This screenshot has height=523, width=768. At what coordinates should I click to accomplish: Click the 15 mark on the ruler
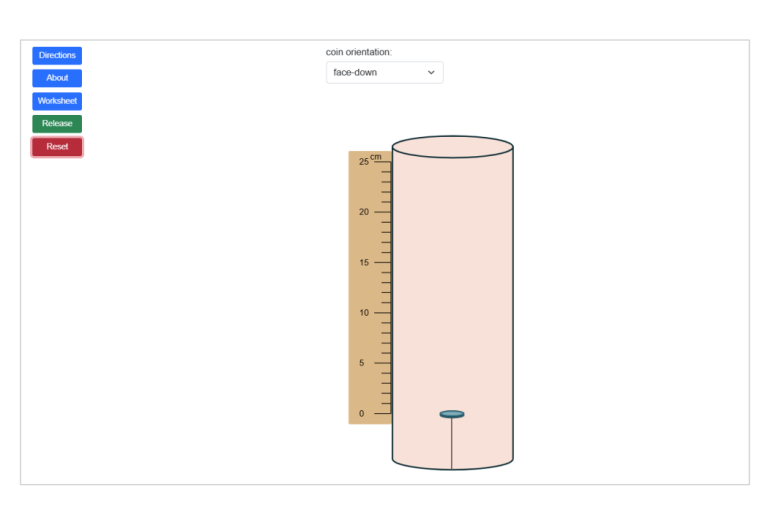(x=364, y=263)
